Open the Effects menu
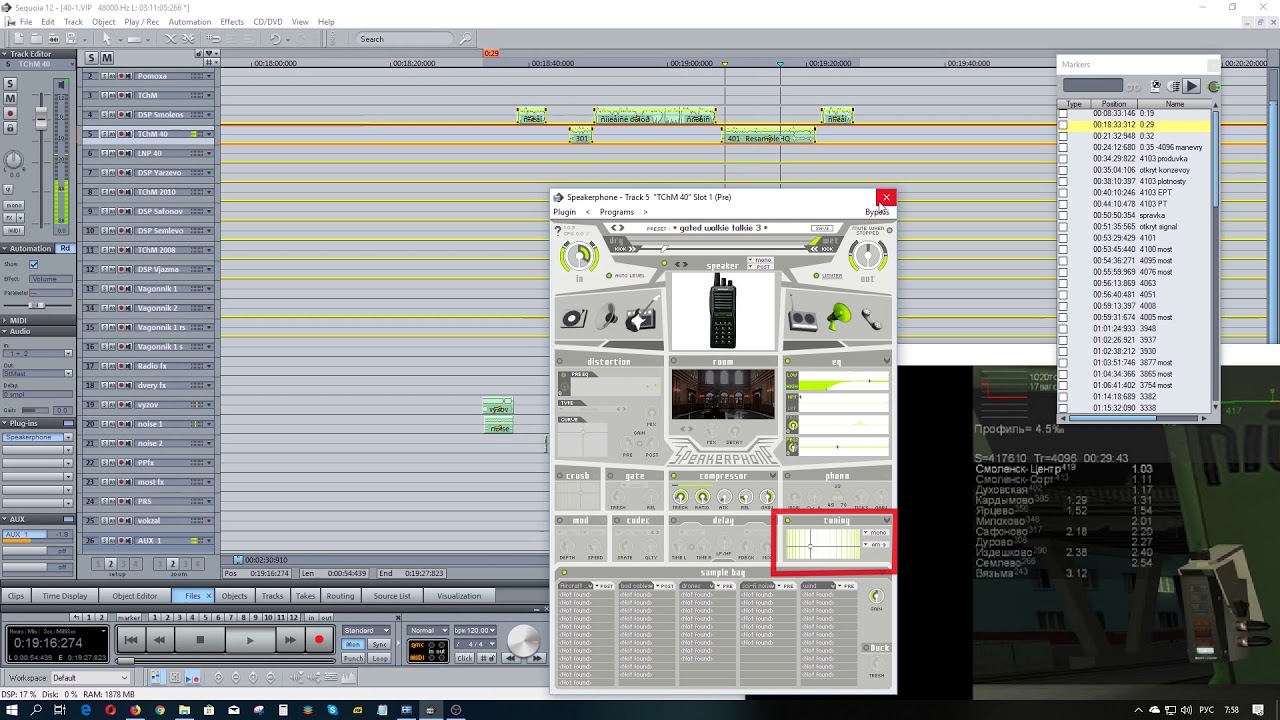Screen dimensions: 1280x720 (x=232, y=22)
